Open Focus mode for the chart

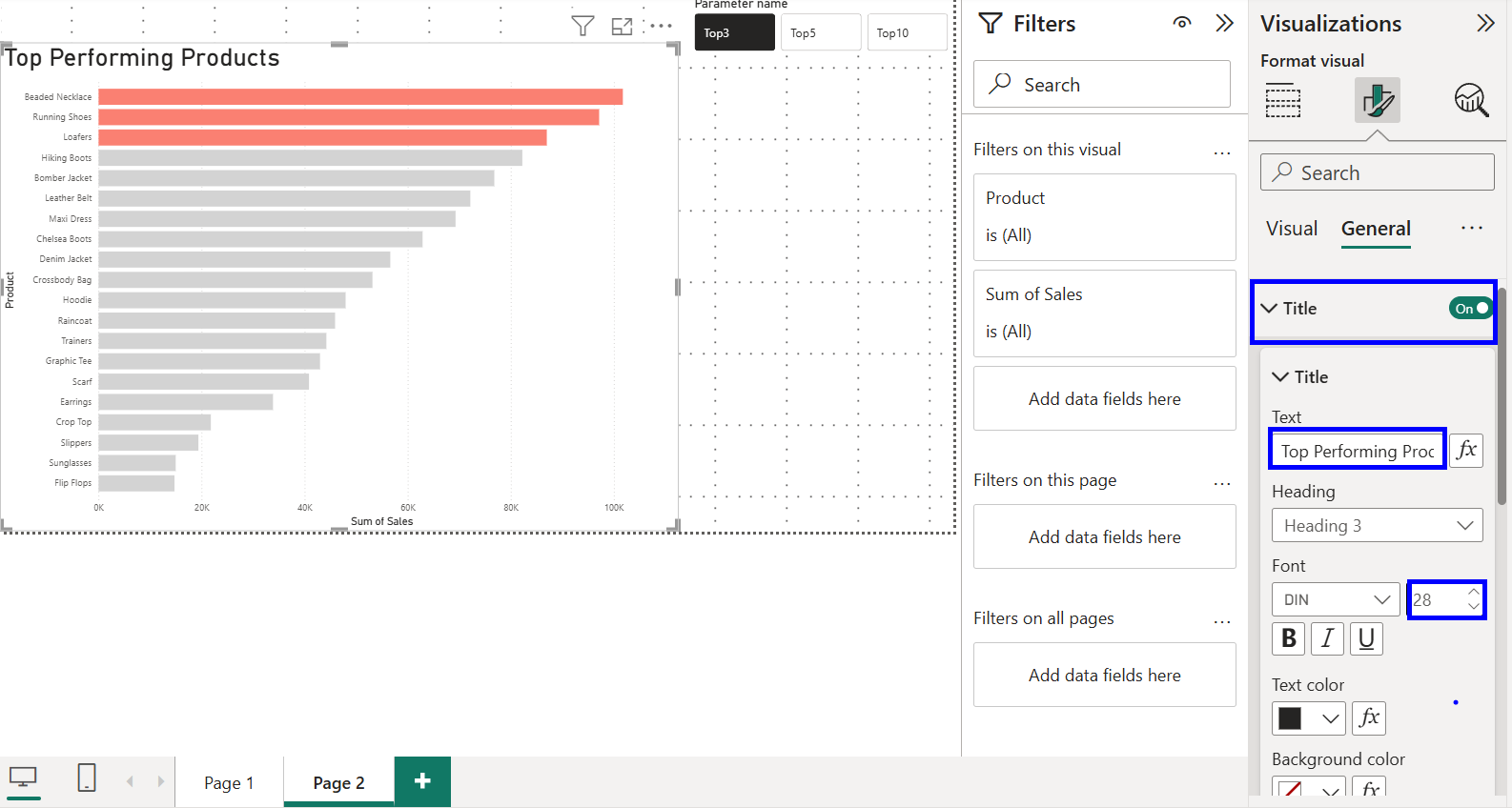[x=622, y=27]
